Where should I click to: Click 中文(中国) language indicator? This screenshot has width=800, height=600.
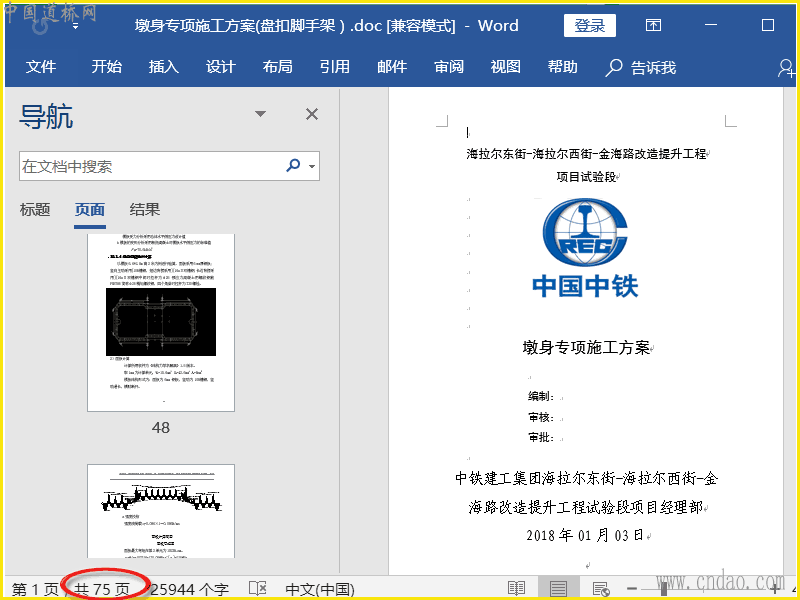(x=320, y=589)
